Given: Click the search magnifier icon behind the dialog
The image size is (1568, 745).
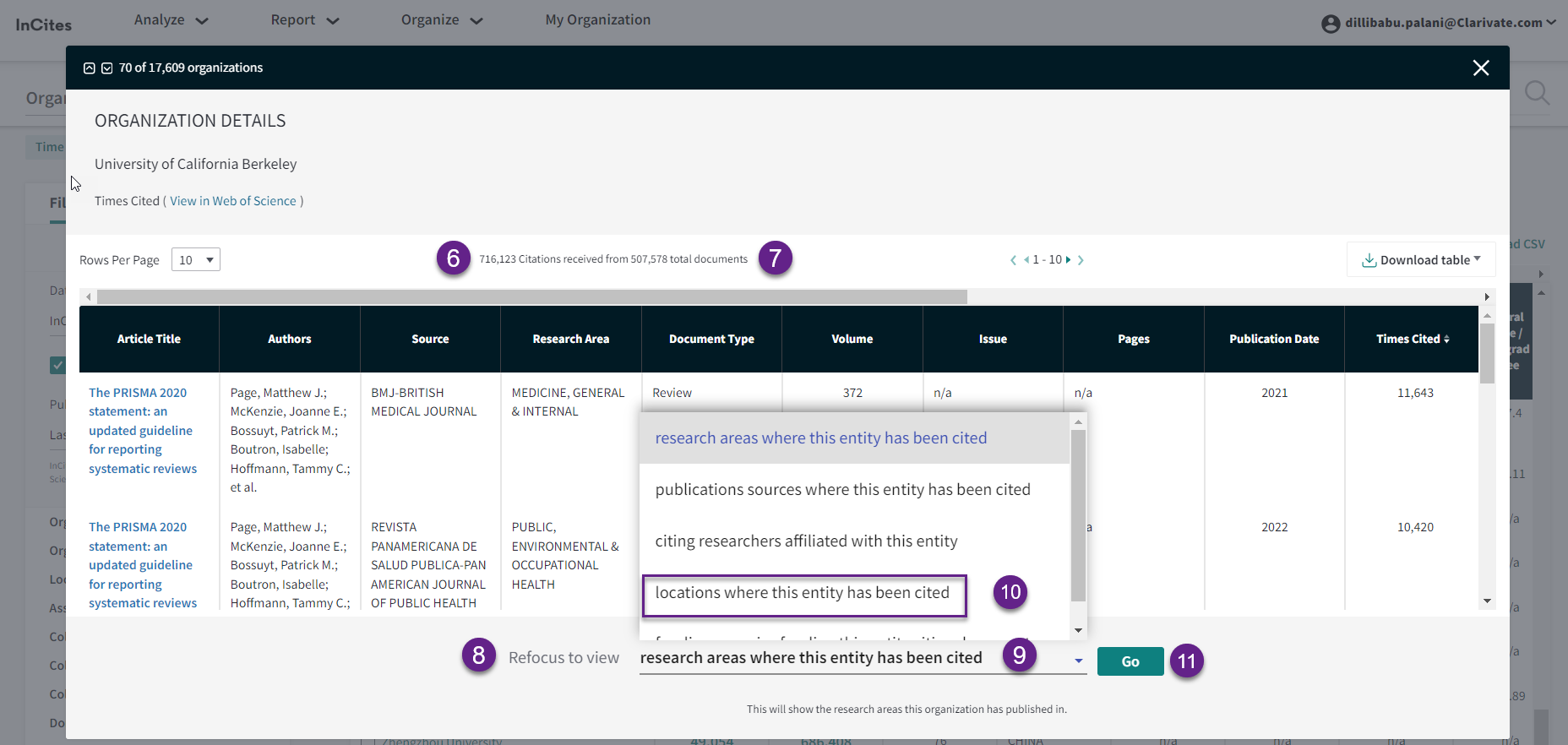Looking at the screenshot, I should [1537, 93].
